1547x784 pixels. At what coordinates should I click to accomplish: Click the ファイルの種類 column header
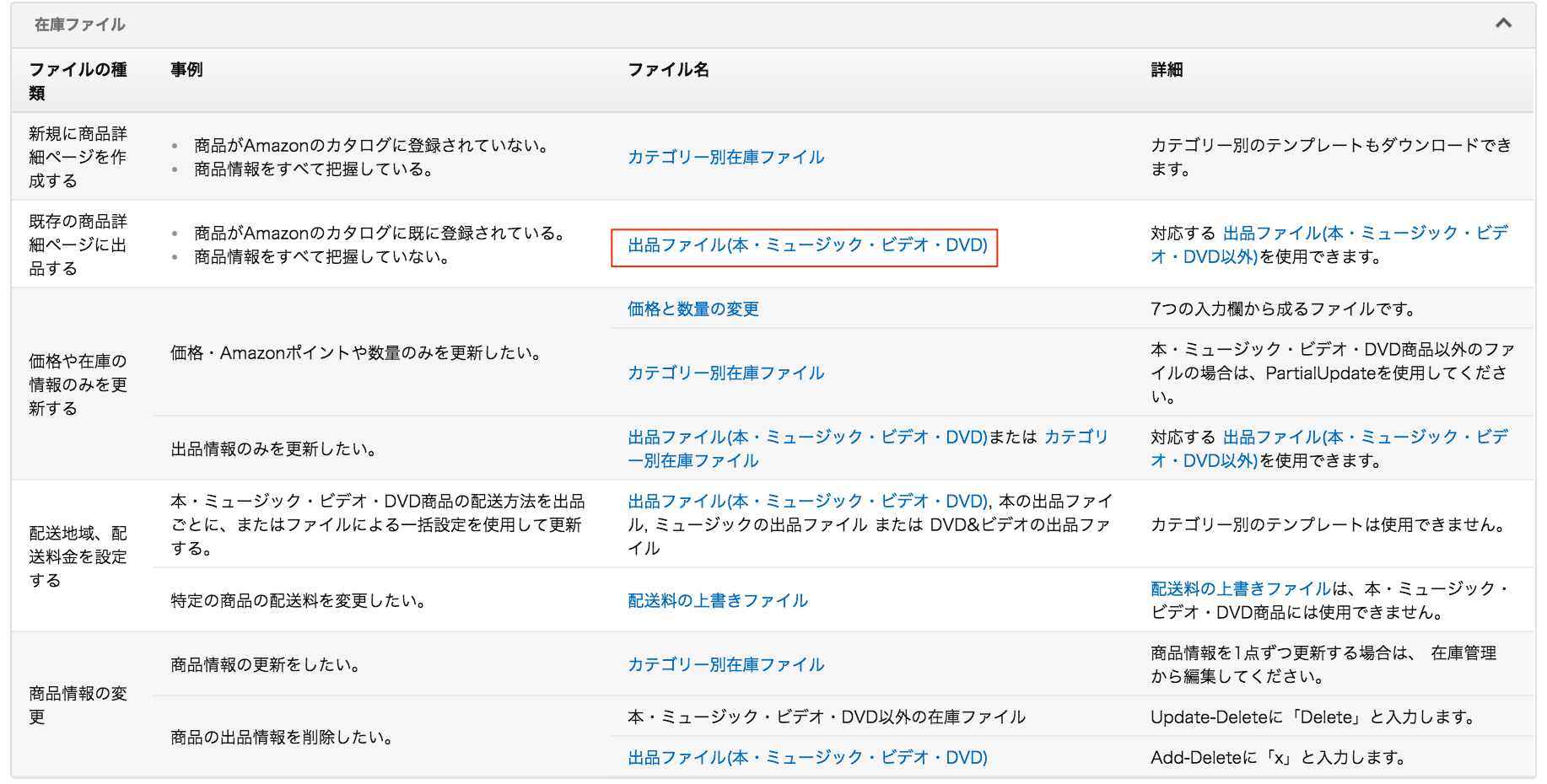78,81
